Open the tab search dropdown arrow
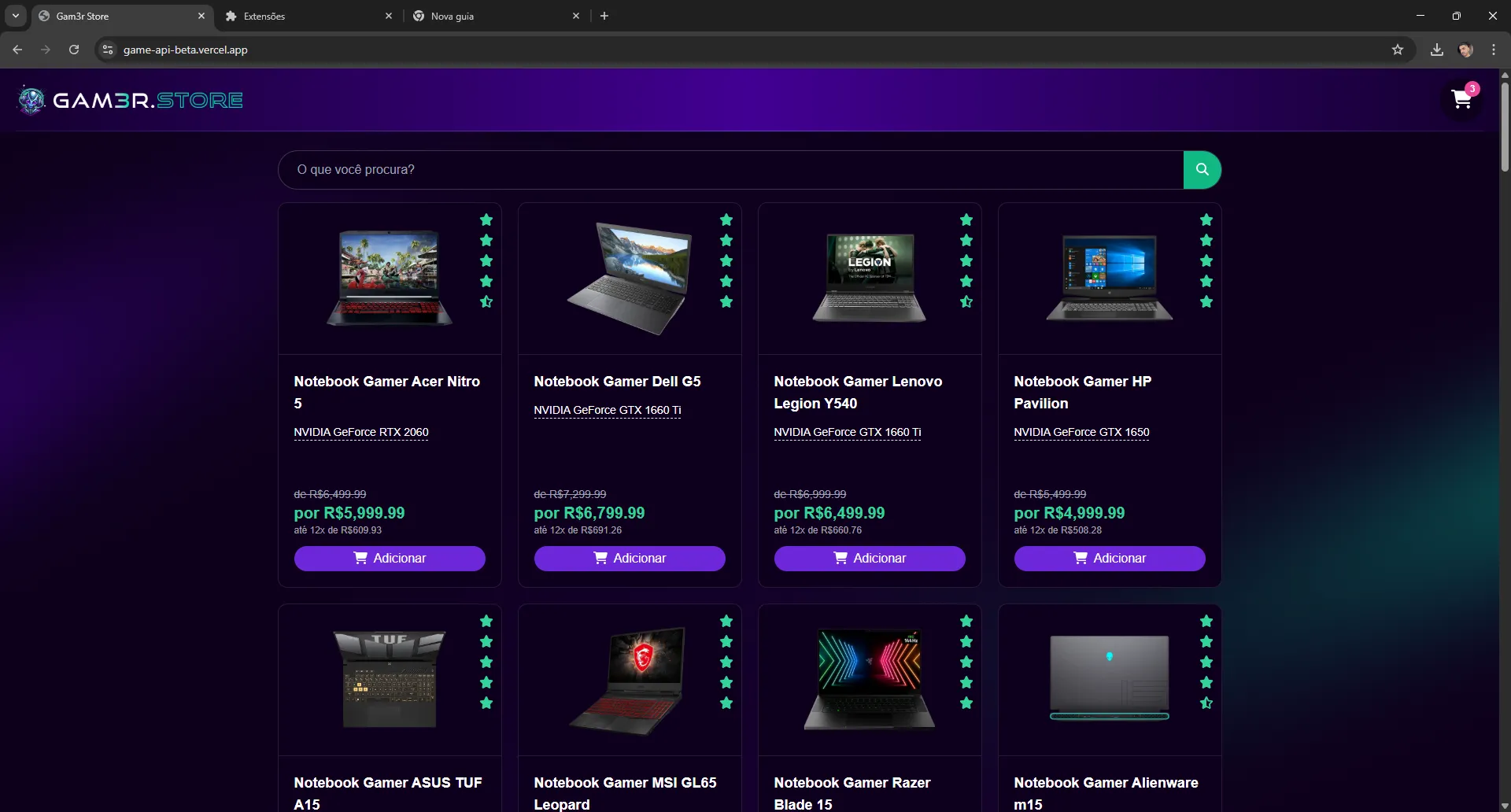Screen dimensions: 1511x812 click(15, 16)
